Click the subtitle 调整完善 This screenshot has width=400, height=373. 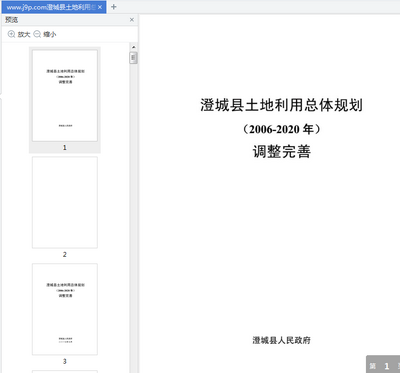pos(281,152)
